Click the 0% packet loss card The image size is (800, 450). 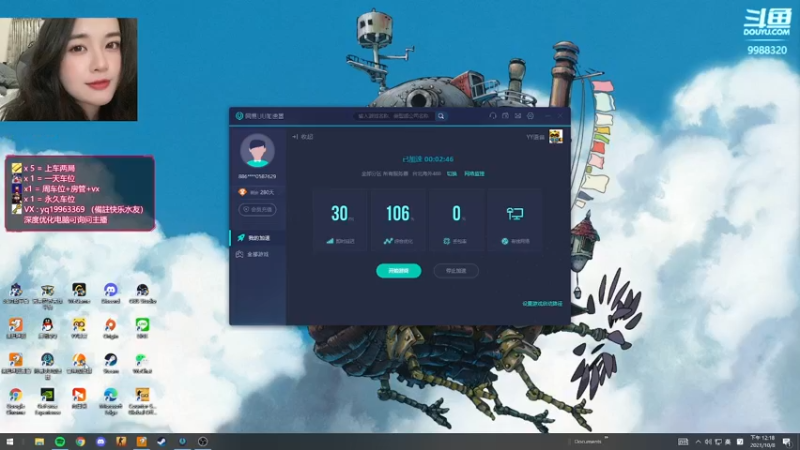point(457,221)
